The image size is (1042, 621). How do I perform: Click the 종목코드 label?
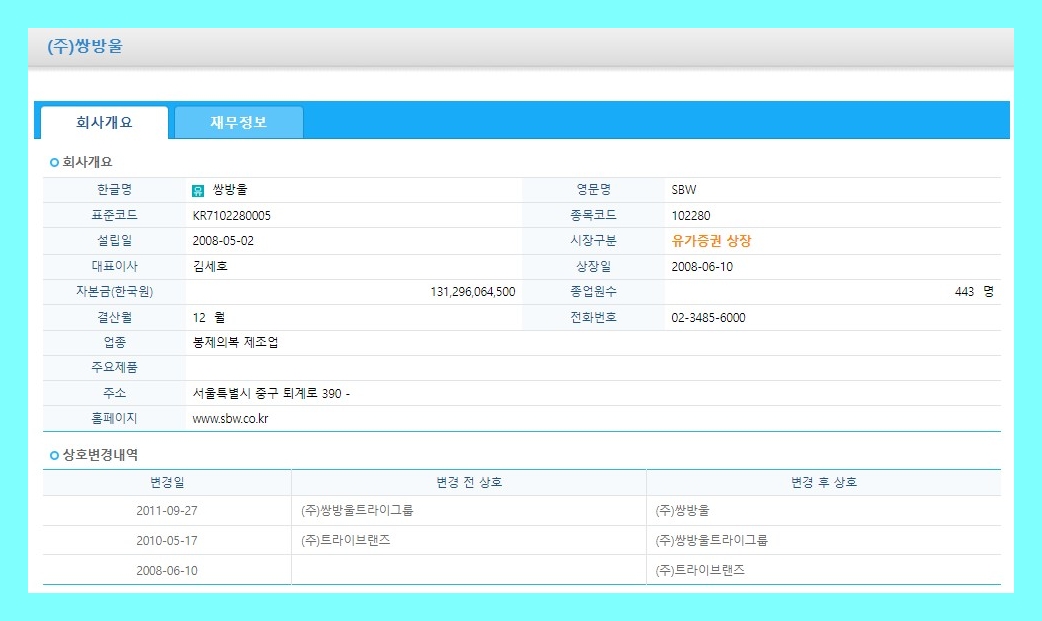(593, 215)
